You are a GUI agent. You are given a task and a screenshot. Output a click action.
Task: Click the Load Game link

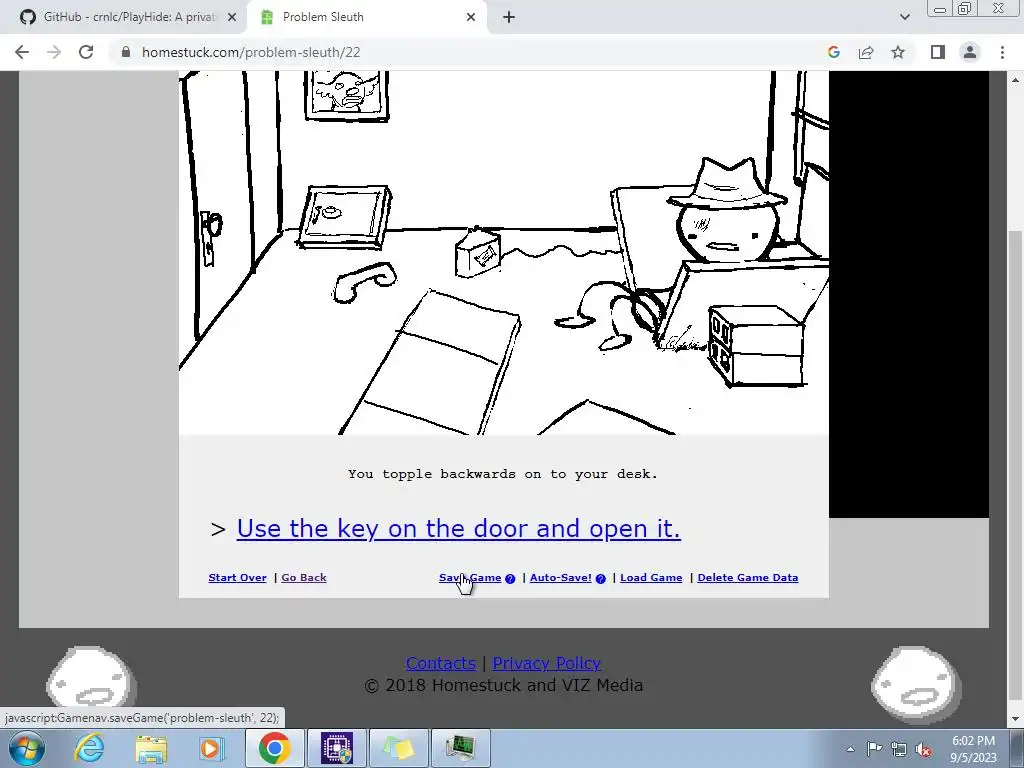pos(651,577)
